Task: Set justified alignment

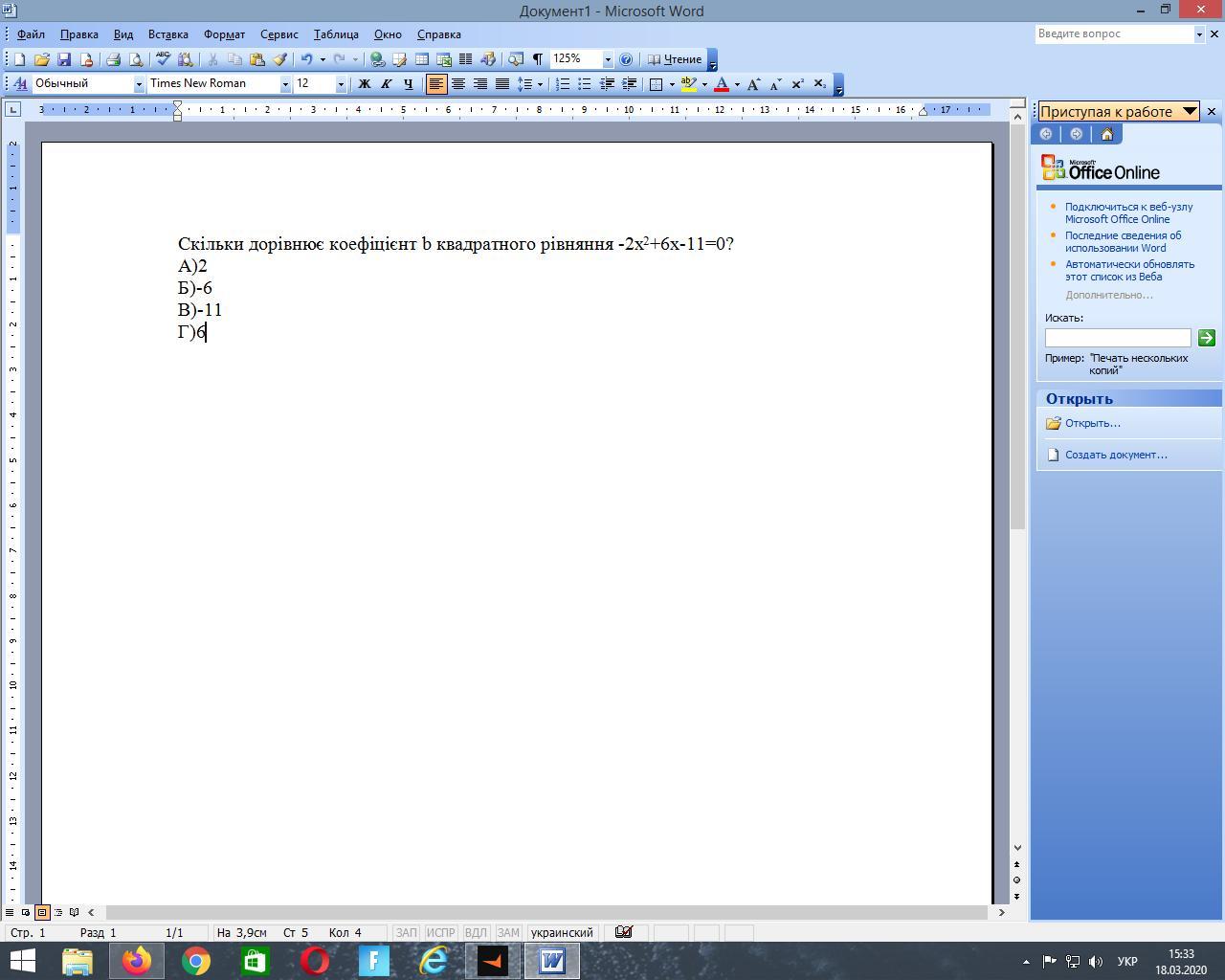Action: click(502, 84)
